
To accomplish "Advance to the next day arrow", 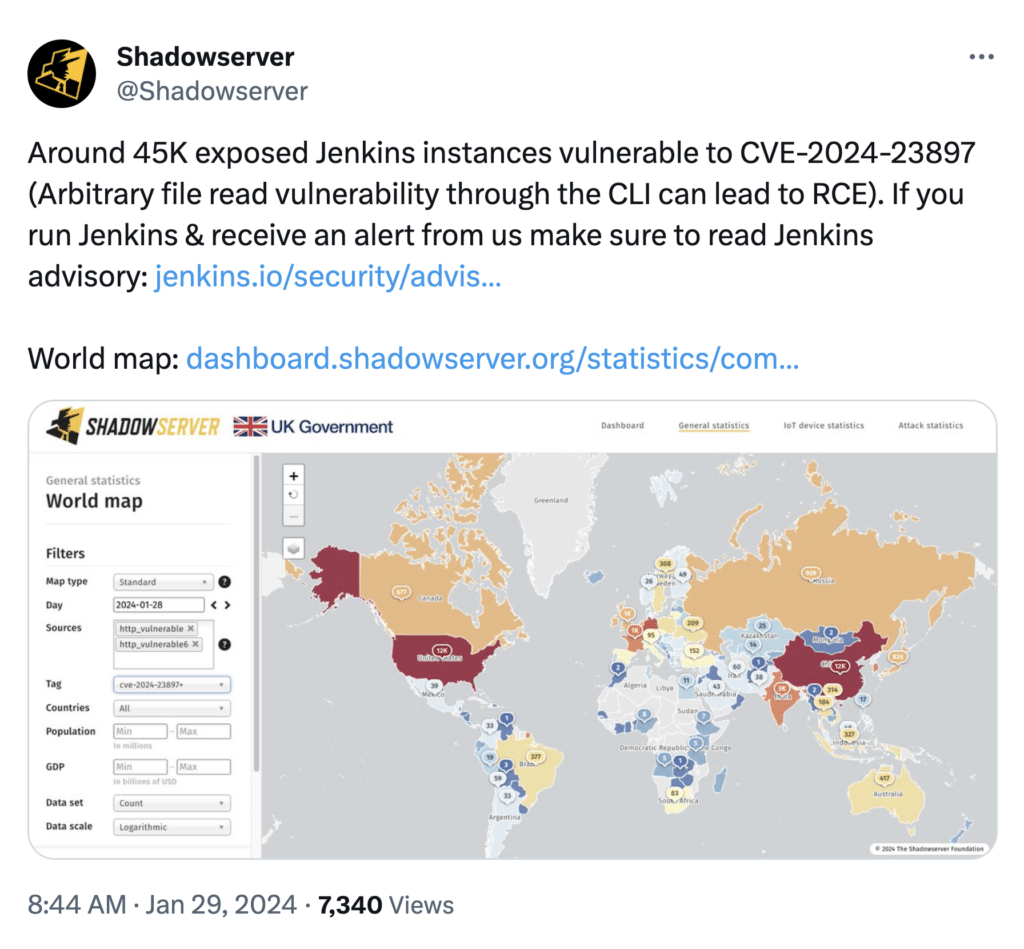I will point(228,605).
